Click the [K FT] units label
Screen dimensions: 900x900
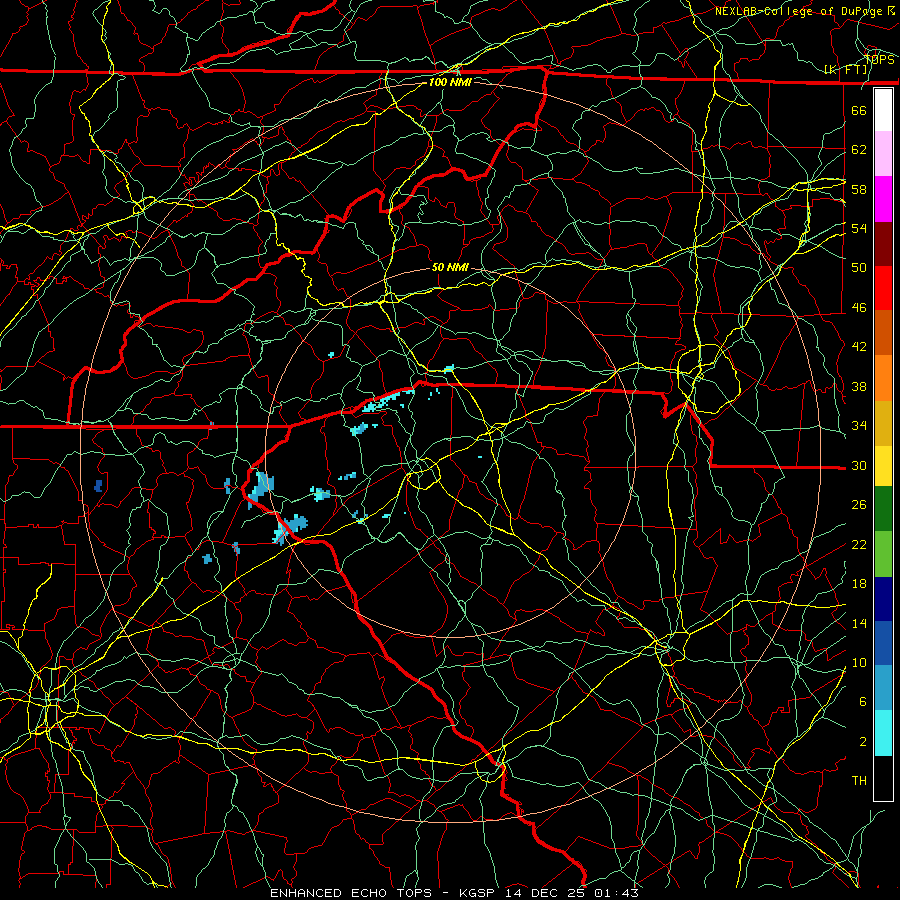click(846, 70)
